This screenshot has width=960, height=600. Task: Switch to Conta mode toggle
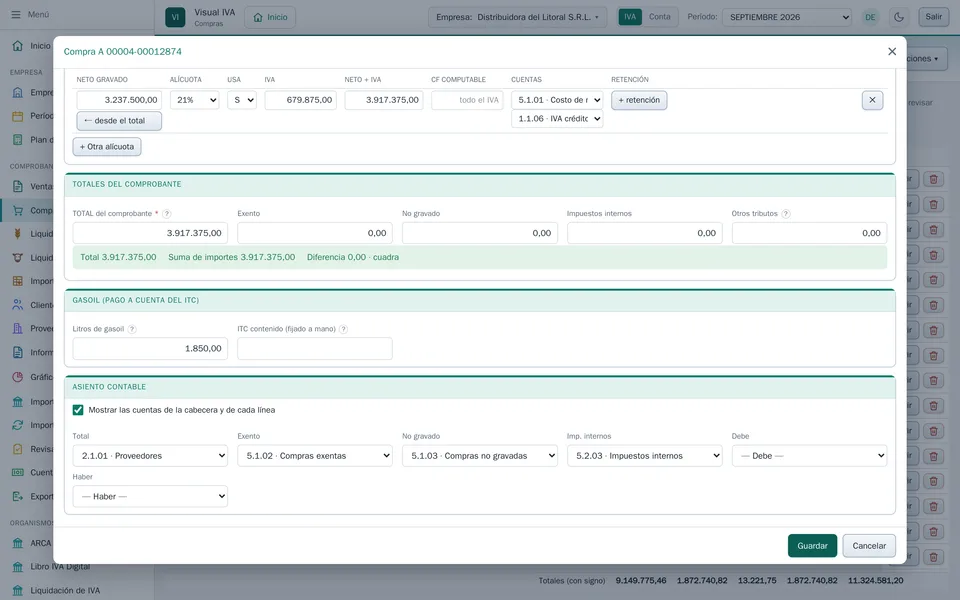(x=659, y=17)
